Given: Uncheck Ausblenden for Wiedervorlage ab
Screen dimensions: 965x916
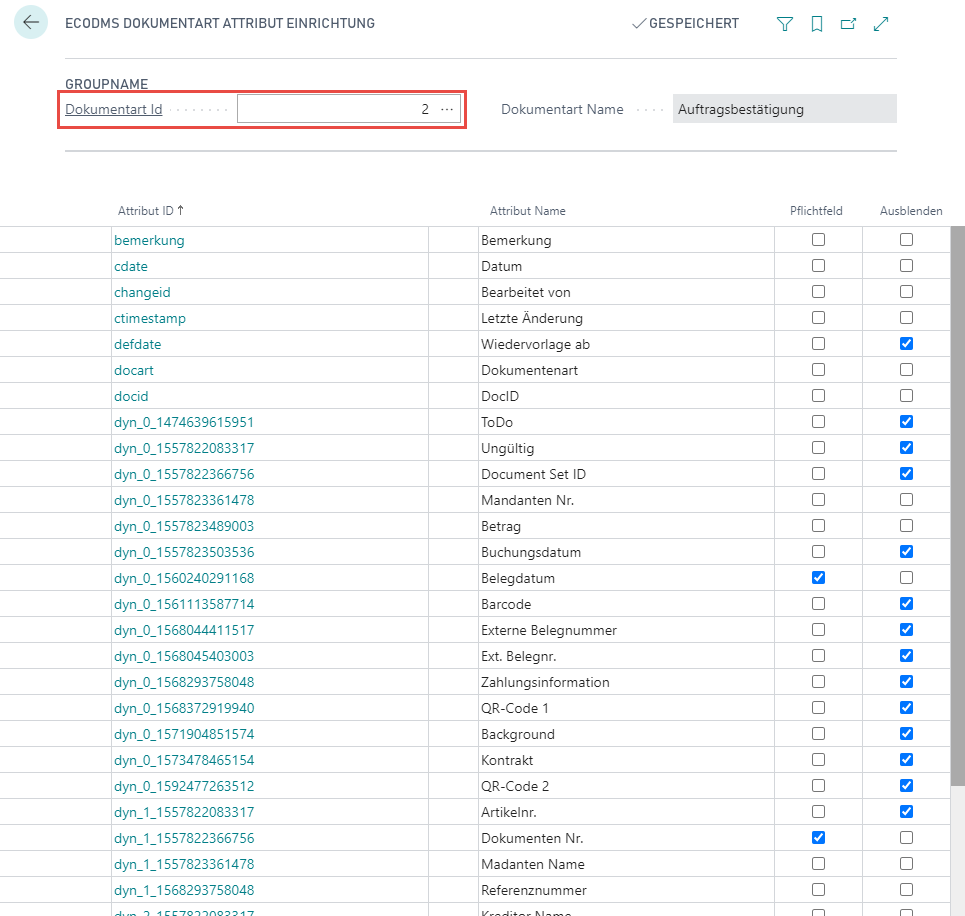Looking at the screenshot, I should [x=906, y=344].
